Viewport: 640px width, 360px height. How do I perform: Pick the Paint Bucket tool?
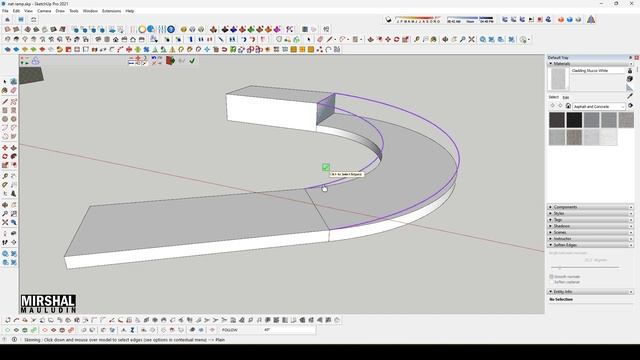5,90
